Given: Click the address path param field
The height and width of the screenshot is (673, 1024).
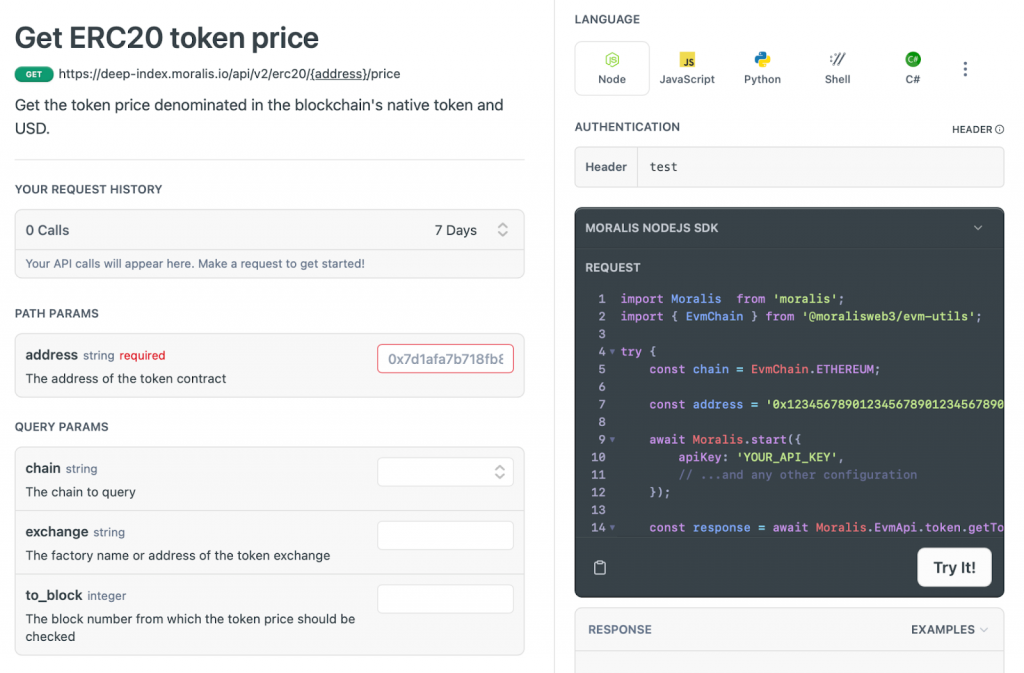Looking at the screenshot, I should point(445,358).
